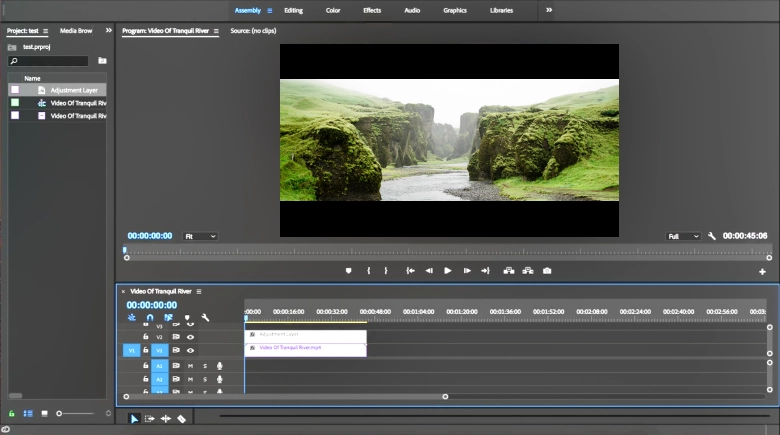
Task: Toggle A1 track targeting
Action: coord(160,366)
